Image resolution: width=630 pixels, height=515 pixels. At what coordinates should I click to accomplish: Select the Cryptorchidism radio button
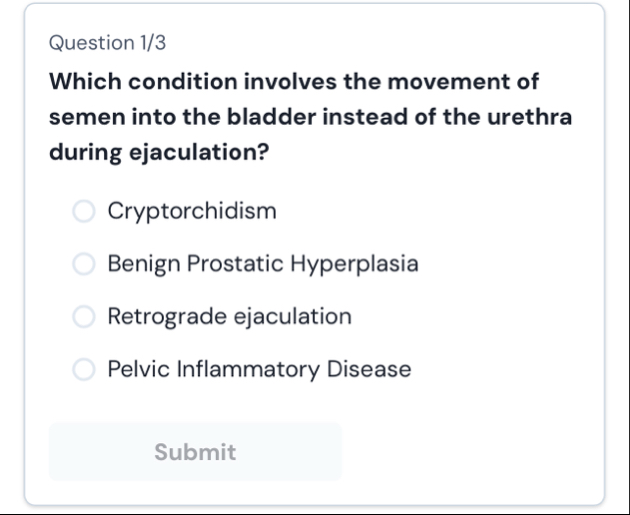85,212
